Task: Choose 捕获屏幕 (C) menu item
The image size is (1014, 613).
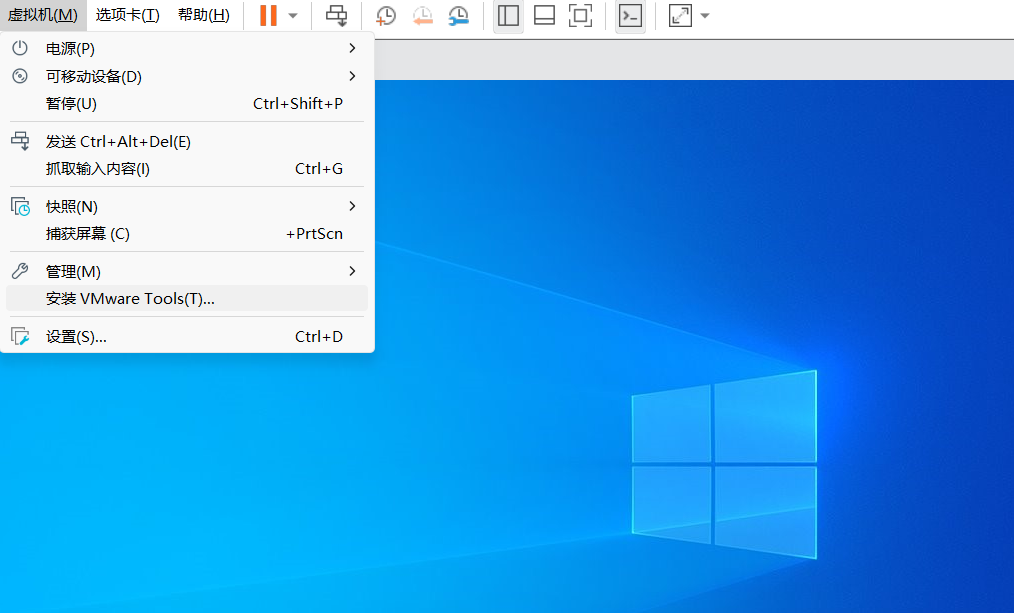Action: pos(187,233)
